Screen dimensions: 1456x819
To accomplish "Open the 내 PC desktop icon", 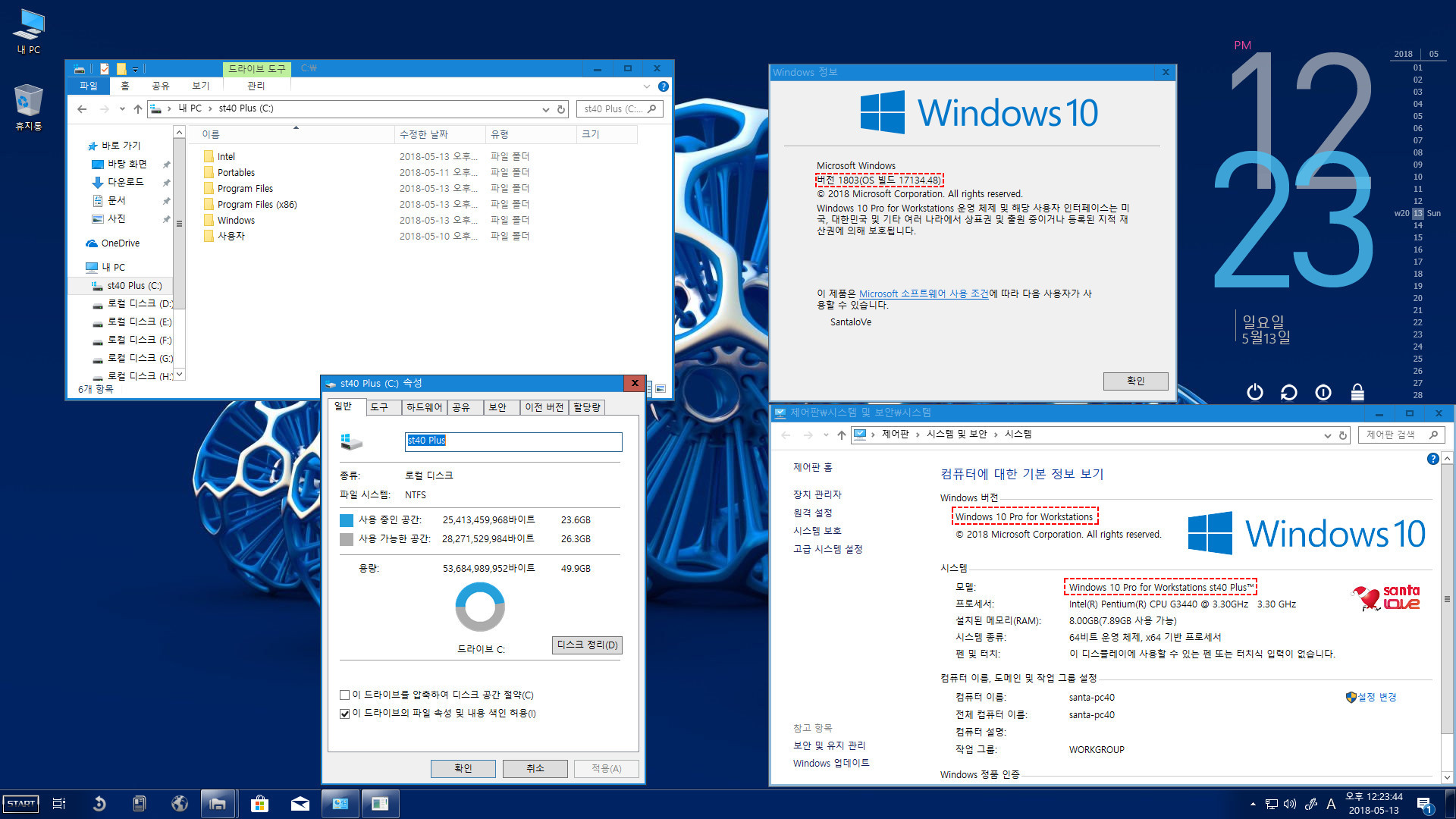I will [x=29, y=32].
